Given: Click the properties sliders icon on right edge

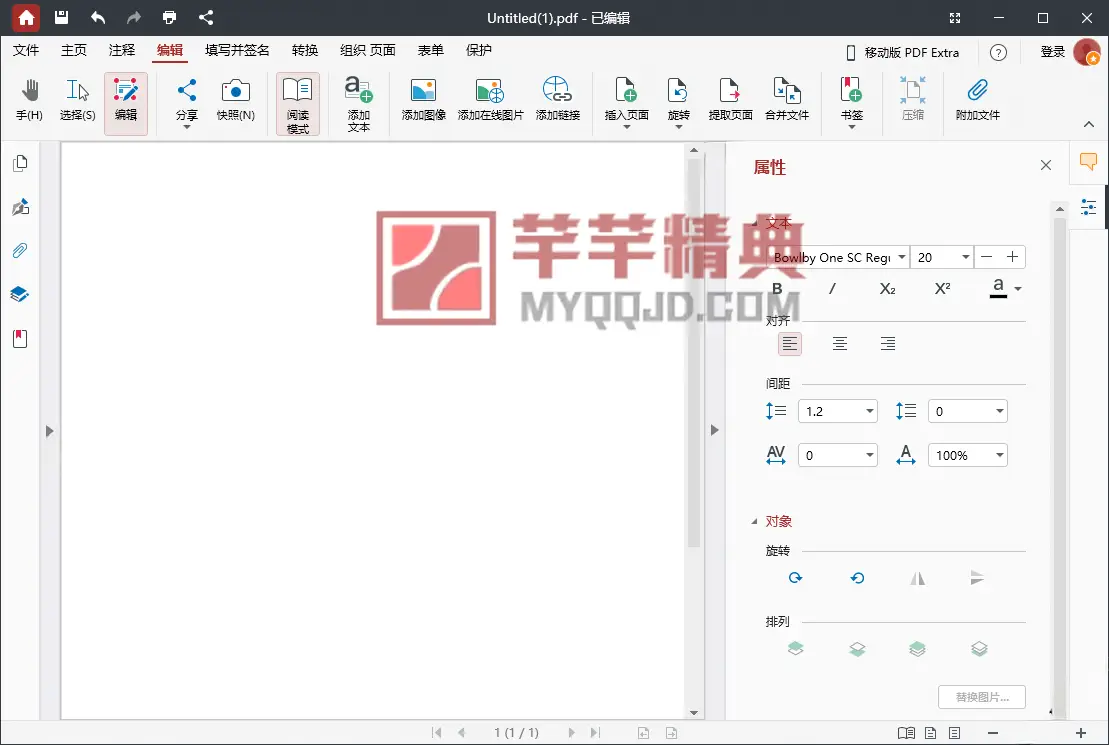Looking at the screenshot, I should pos(1088,207).
